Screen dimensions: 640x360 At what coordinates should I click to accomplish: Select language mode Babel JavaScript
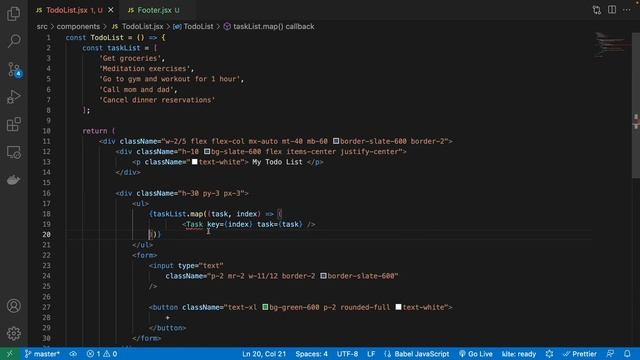(x=417, y=354)
